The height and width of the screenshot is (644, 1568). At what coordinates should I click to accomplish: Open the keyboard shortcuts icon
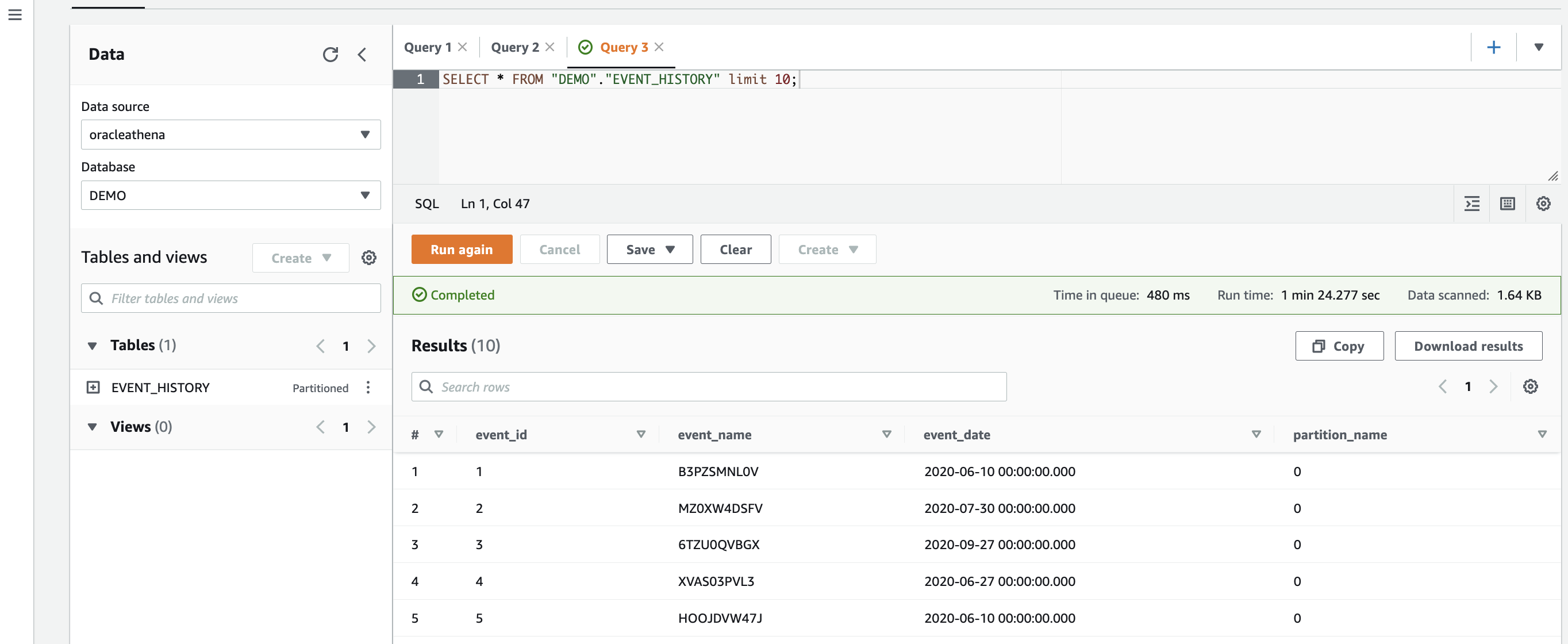pyautogui.click(x=1507, y=204)
